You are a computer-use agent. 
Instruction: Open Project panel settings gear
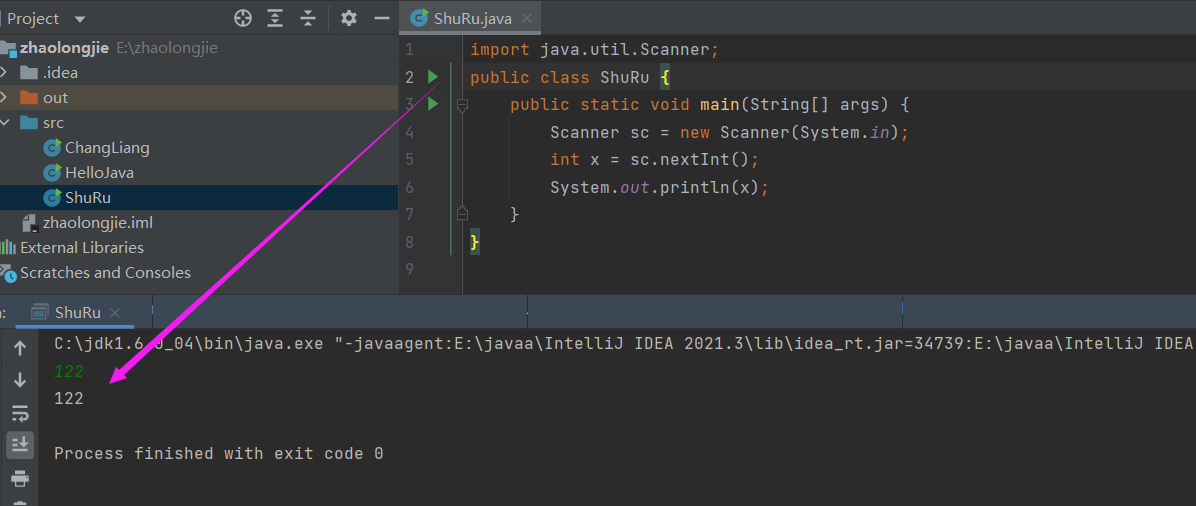(x=349, y=18)
